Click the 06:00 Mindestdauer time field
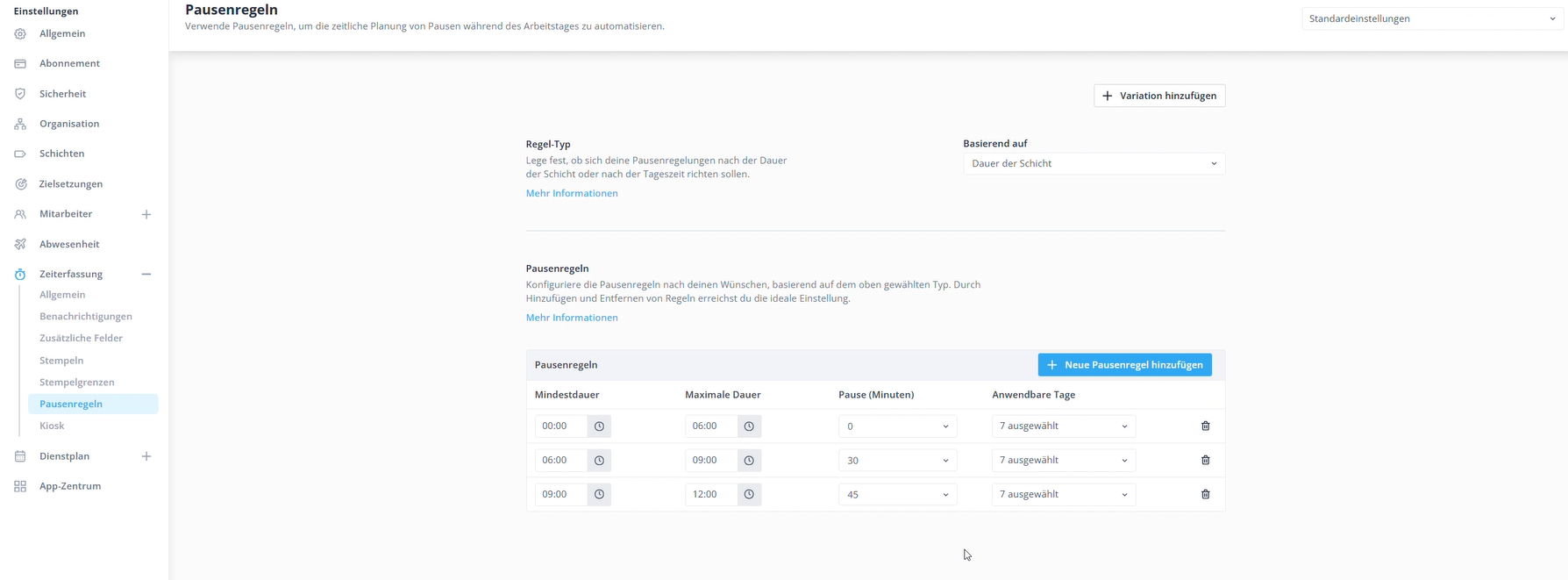This screenshot has width=1568, height=580. [561, 460]
